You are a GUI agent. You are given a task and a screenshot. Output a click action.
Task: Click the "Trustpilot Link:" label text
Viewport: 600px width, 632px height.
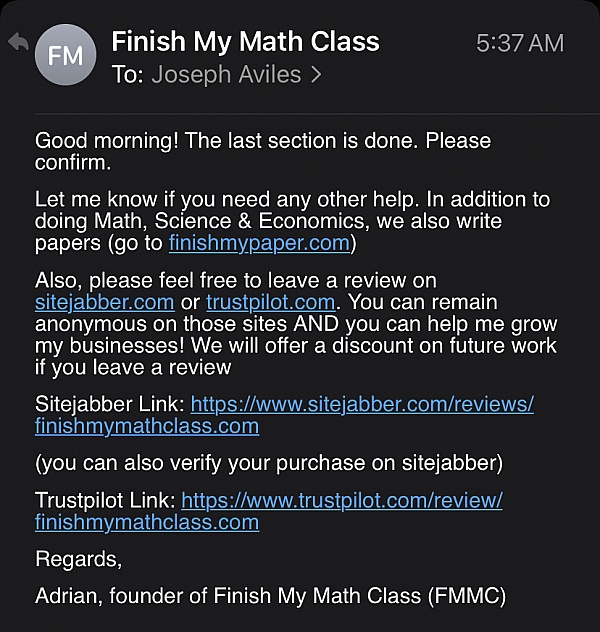104,500
